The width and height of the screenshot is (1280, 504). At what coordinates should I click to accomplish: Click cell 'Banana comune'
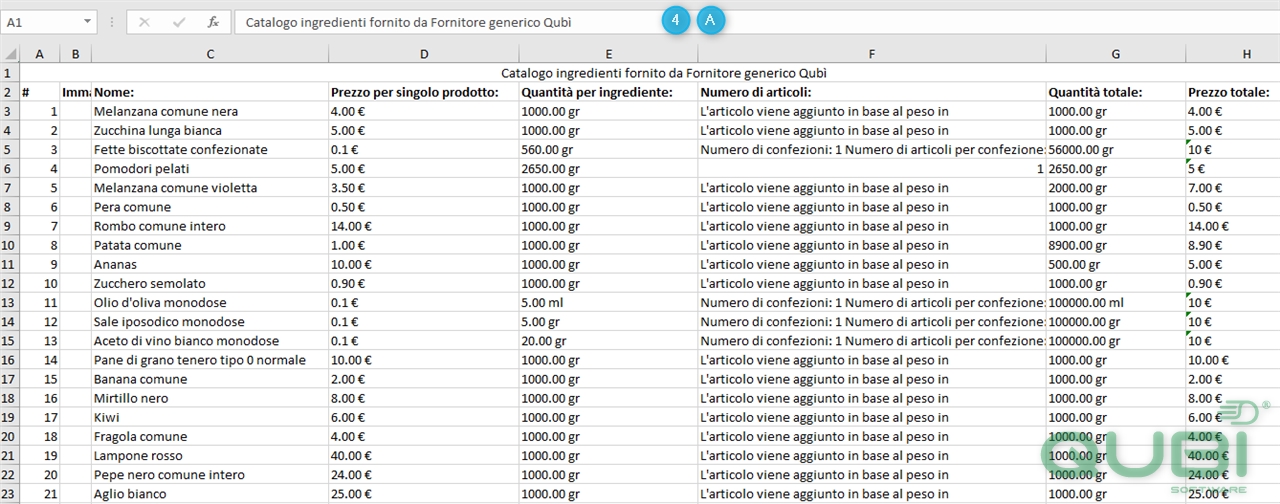coord(210,379)
